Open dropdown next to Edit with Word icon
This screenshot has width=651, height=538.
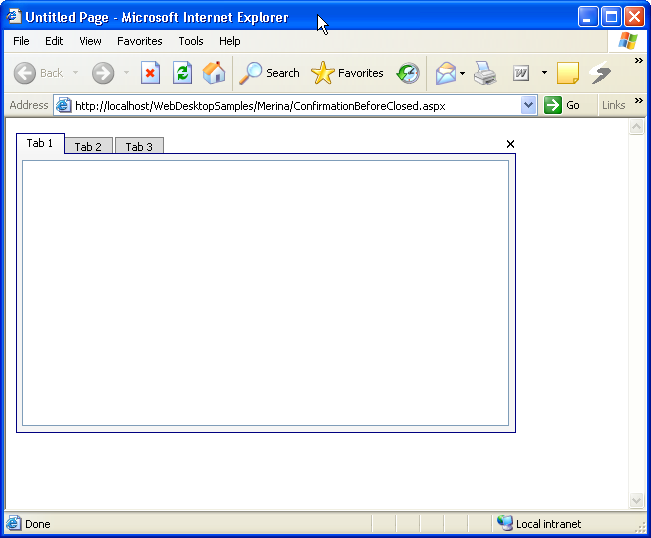tap(544, 73)
